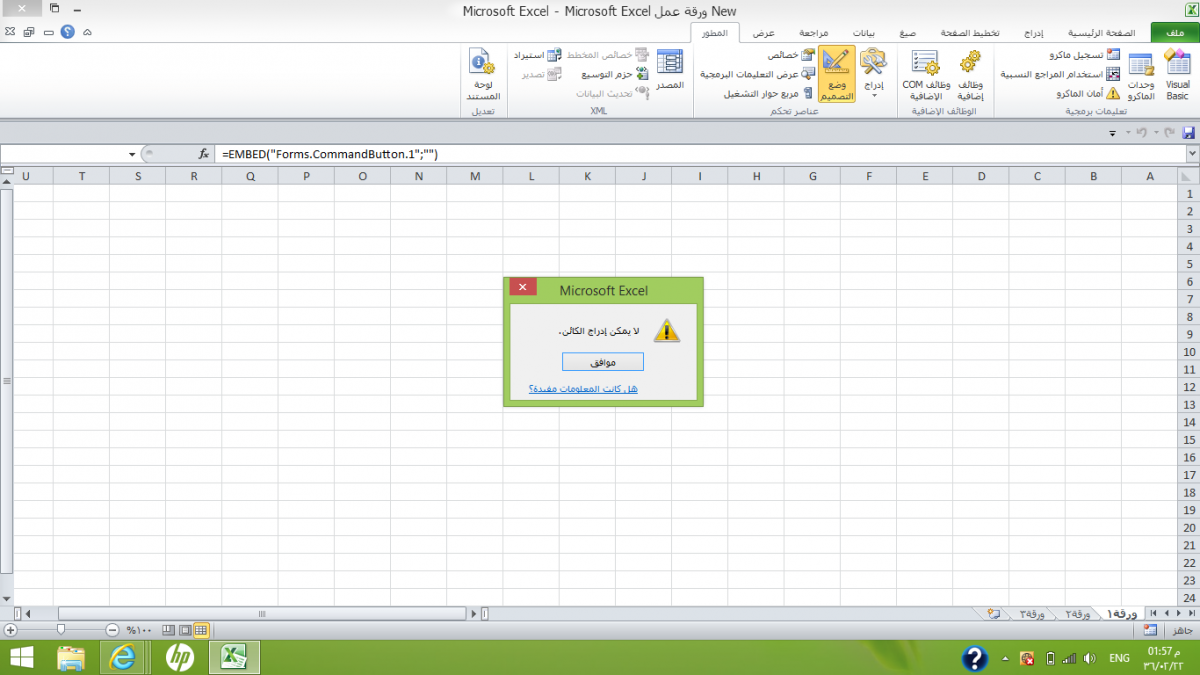1200x675 pixels.
Task: Click Save icon in Quick Access Toolbar
Action: 1189,132
